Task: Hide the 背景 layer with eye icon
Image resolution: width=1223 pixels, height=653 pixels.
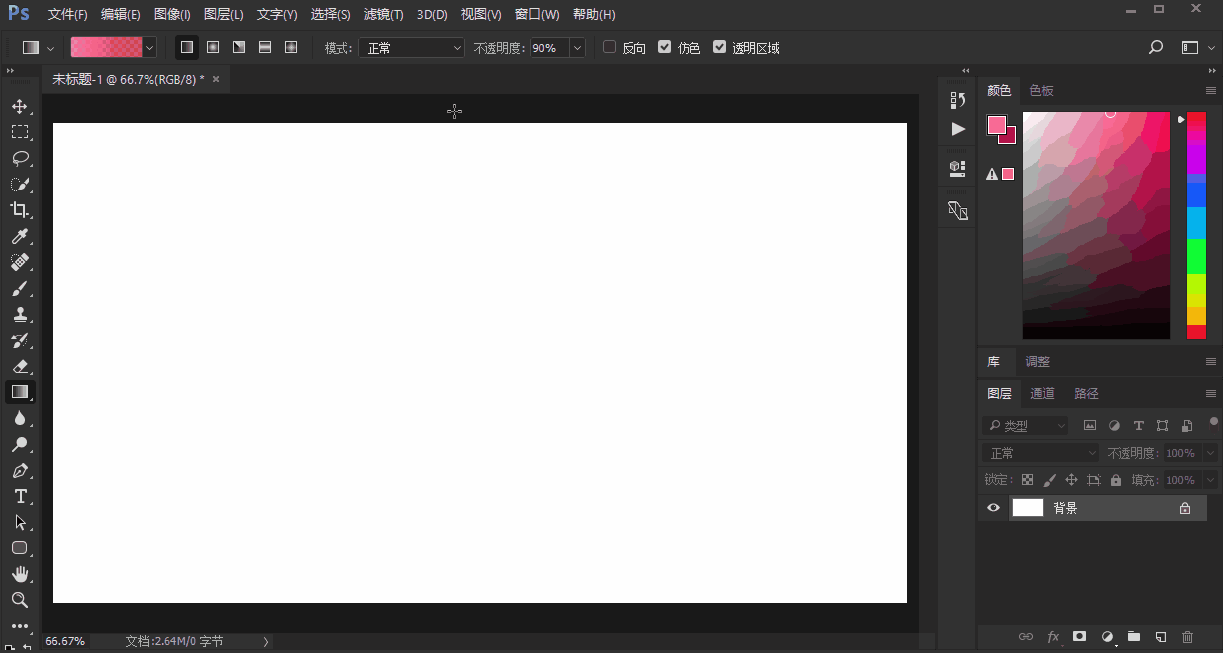Action: (993, 508)
